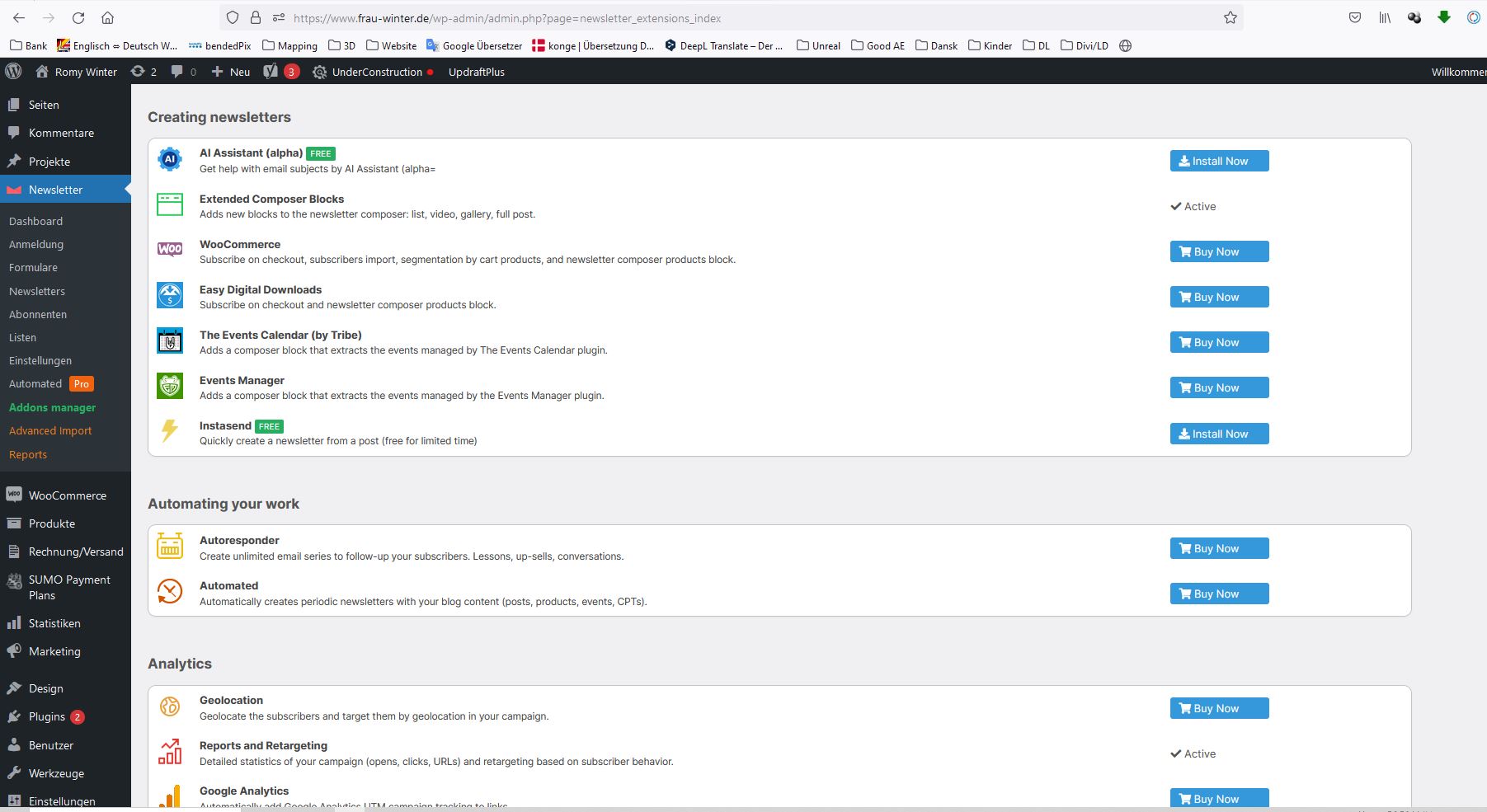This screenshot has width=1487, height=812.
Task: Click the Automated addon clock icon
Action: coord(170,591)
